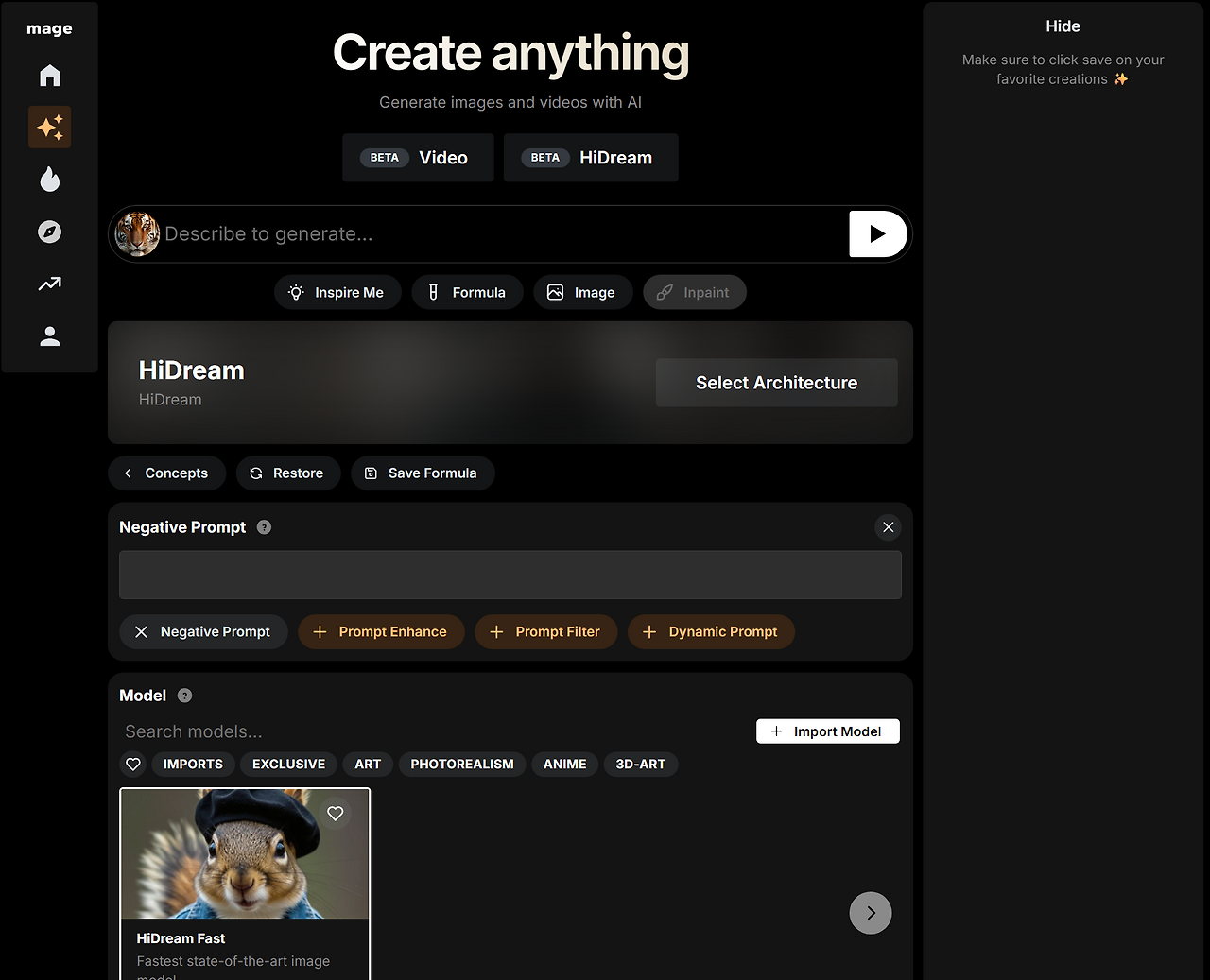The width and height of the screenshot is (1210, 980).
Task: Select the EXCLUSIVE filter tag
Action: [288, 765]
